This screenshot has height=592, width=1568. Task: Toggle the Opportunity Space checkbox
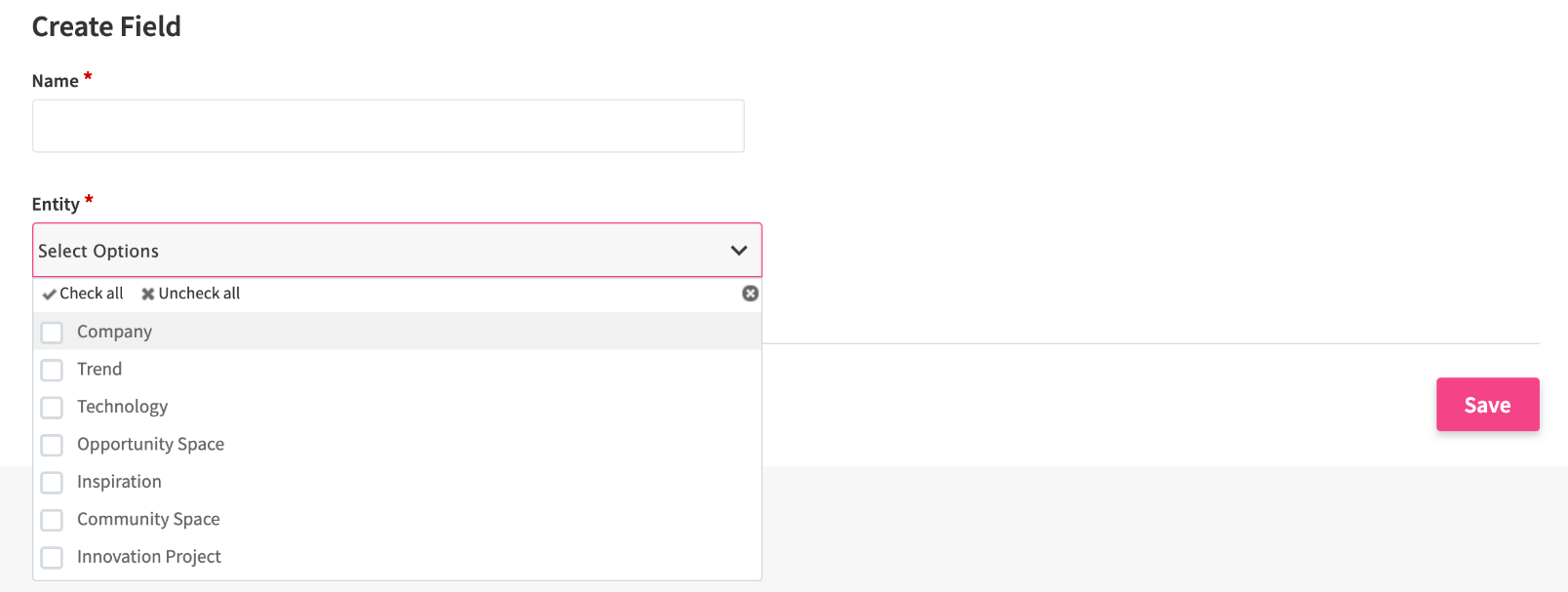(52, 445)
